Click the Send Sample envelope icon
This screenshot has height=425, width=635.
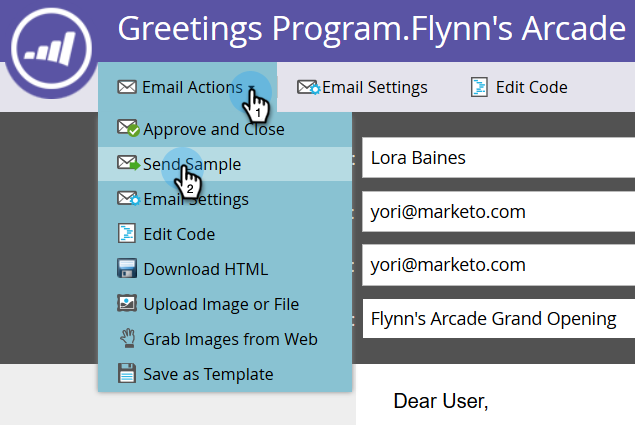click(128, 163)
